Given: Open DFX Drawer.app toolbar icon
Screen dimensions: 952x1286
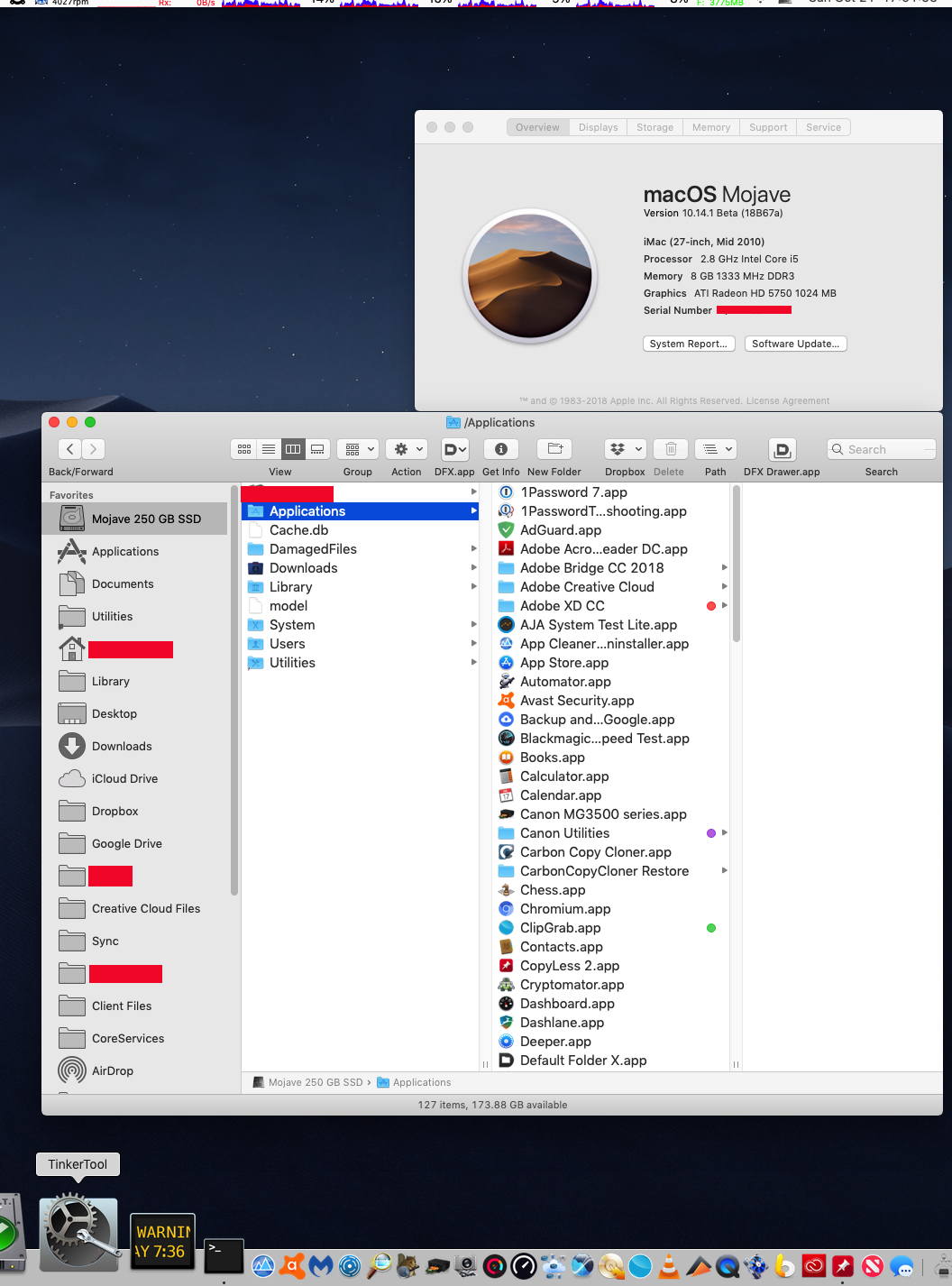Looking at the screenshot, I should pos(782,449).
